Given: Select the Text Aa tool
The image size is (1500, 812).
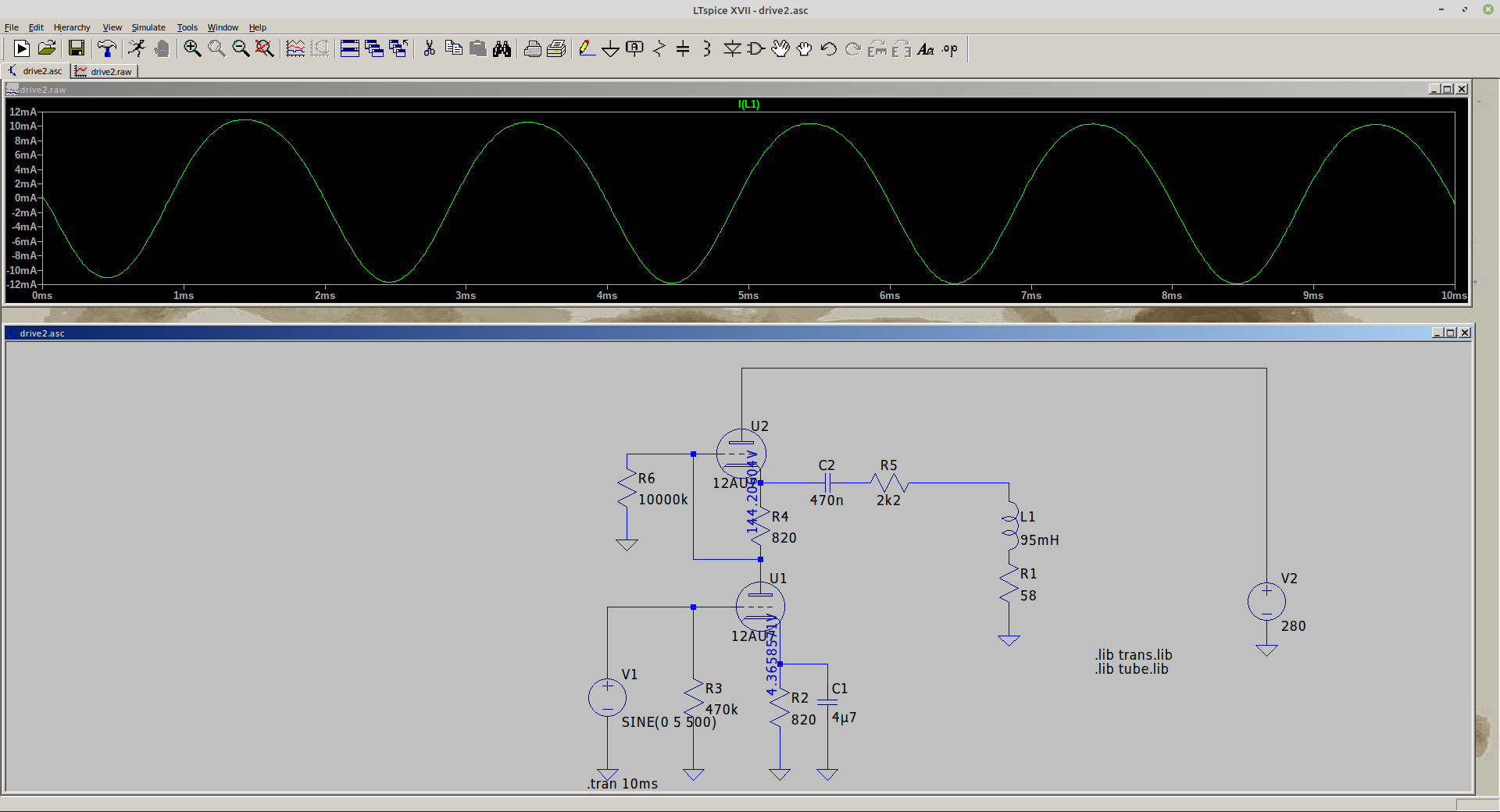Looking at the screenshot, I should click(x=926, y=48).
